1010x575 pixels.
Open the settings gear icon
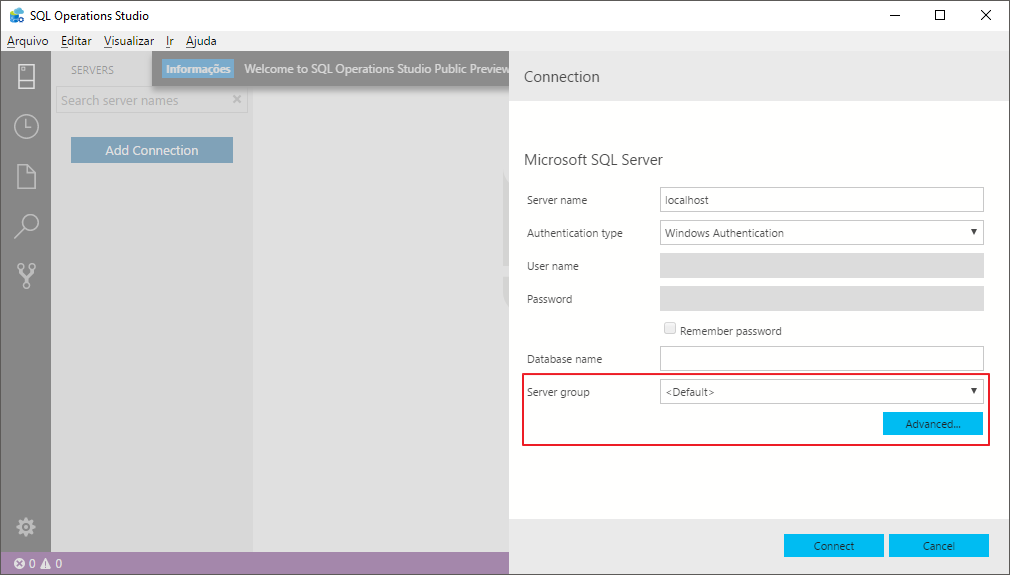click(26, 527)
